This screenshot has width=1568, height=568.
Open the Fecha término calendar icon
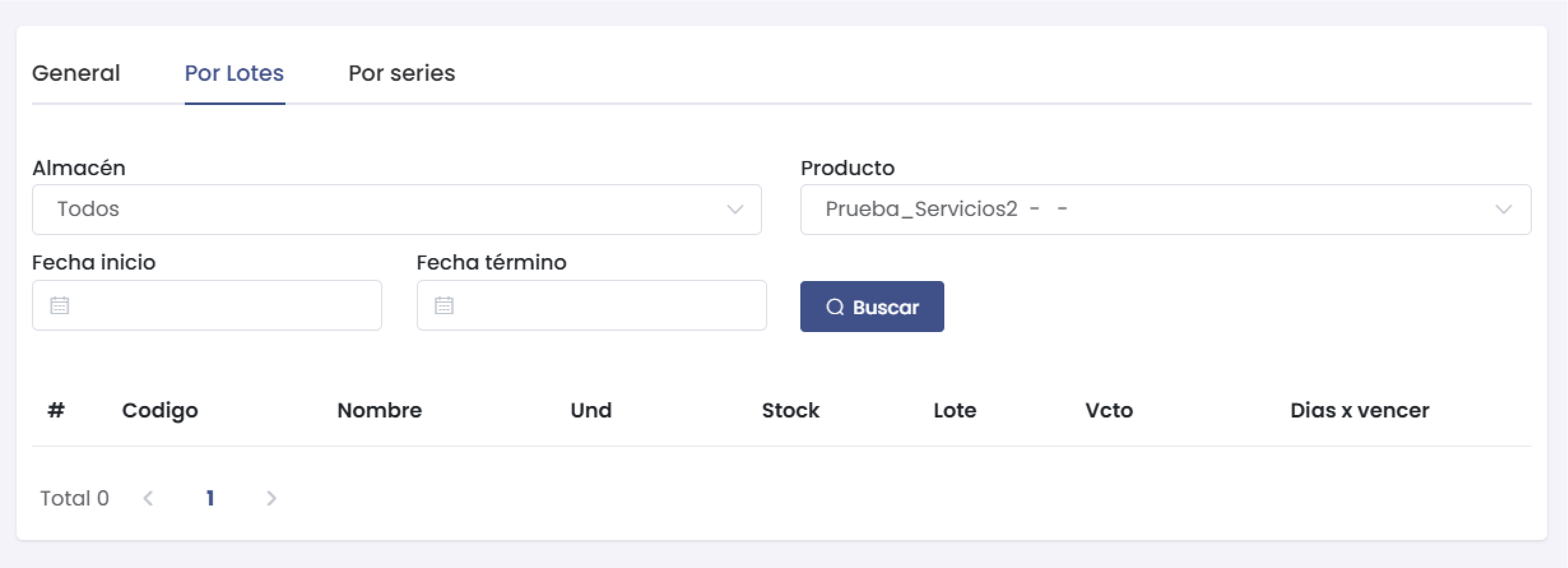click(444, 305)
